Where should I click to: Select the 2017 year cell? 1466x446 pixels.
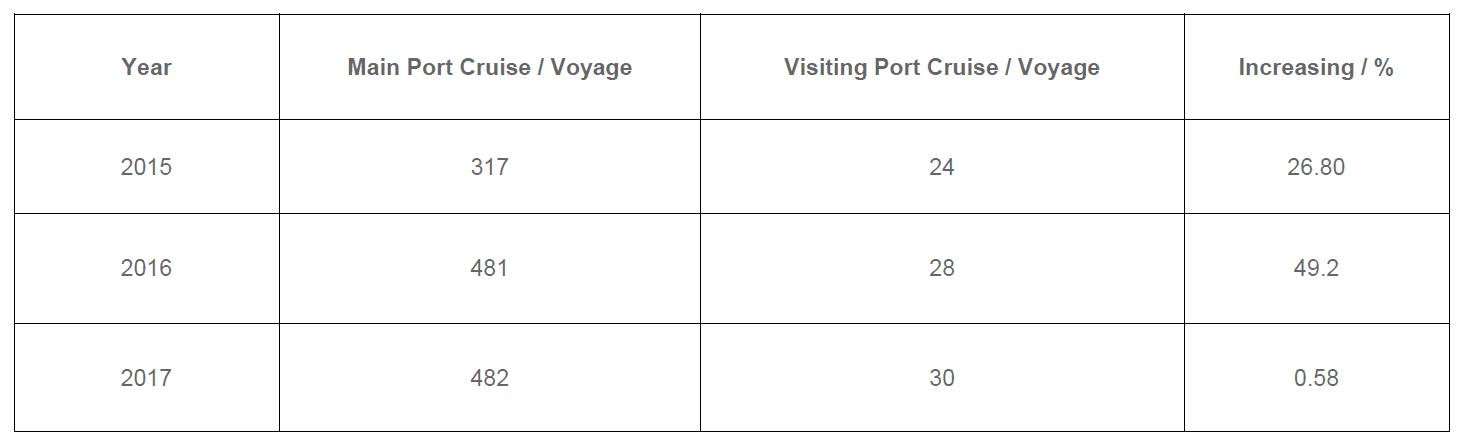pyautogui.click(x=146, y=378)
